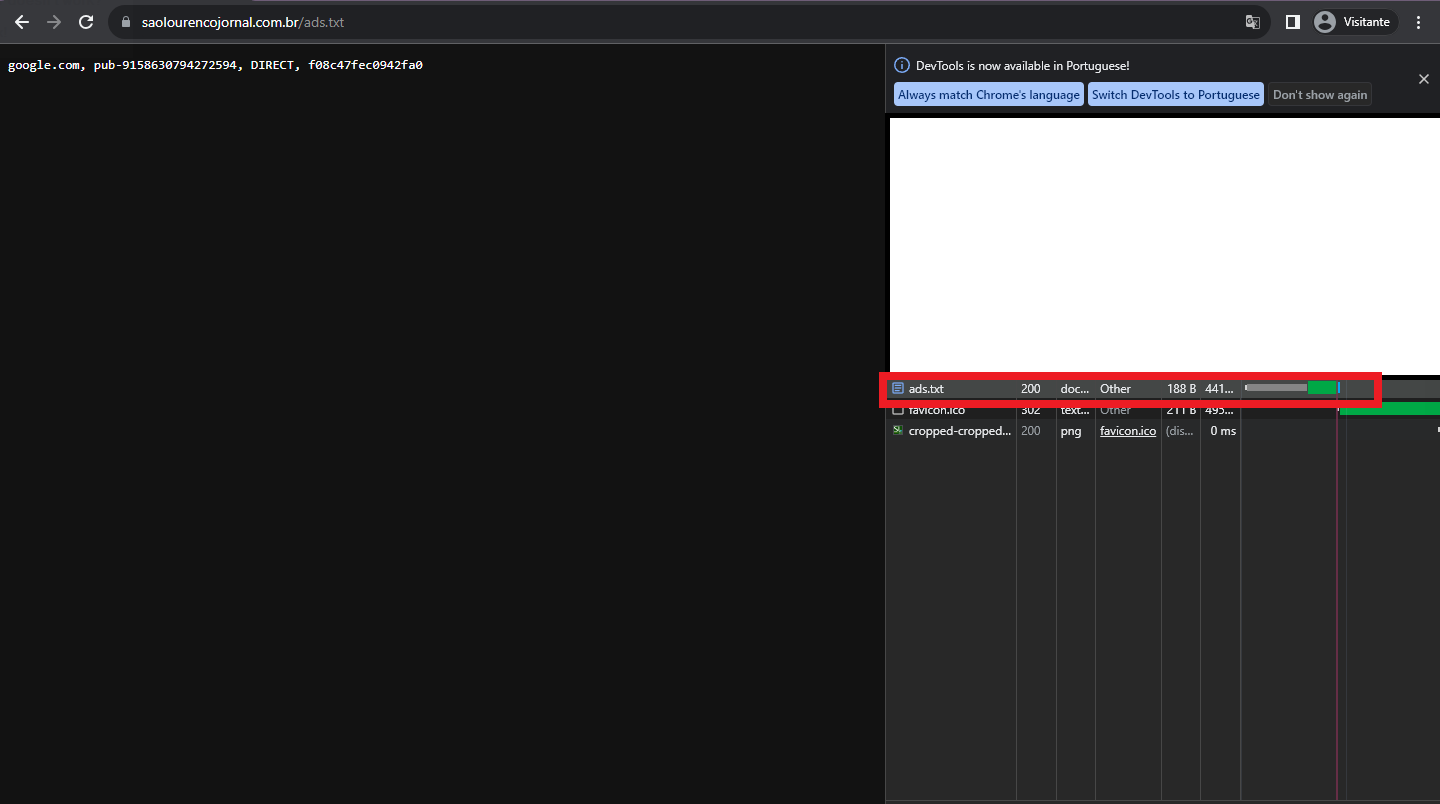Viewport: 1440px width, 804px height.
Task: Toggle the browser side panel icon
Action: 1293,22
